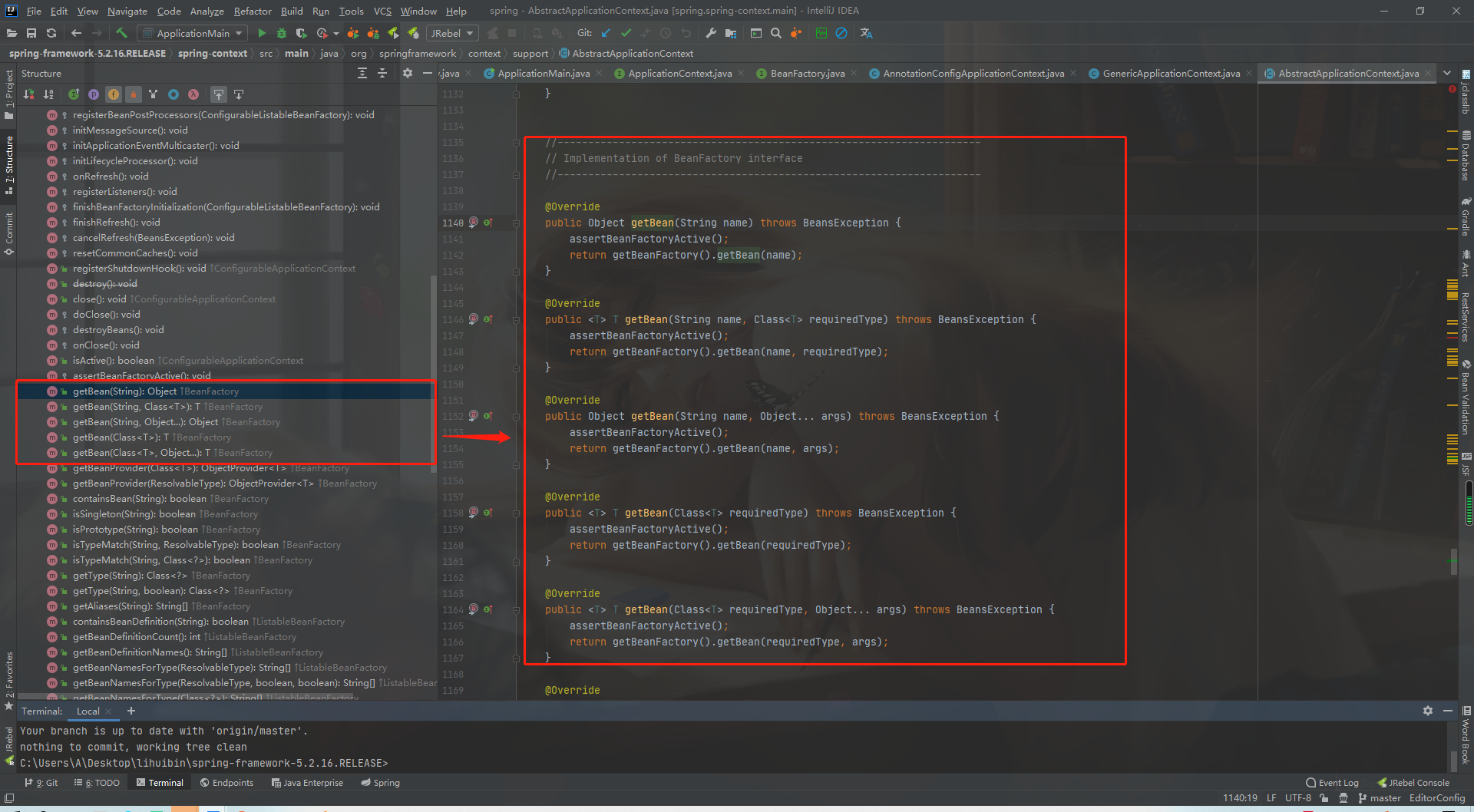
Task: Run ApplicationMain with the green play button
Action: (x=262, y=33)
